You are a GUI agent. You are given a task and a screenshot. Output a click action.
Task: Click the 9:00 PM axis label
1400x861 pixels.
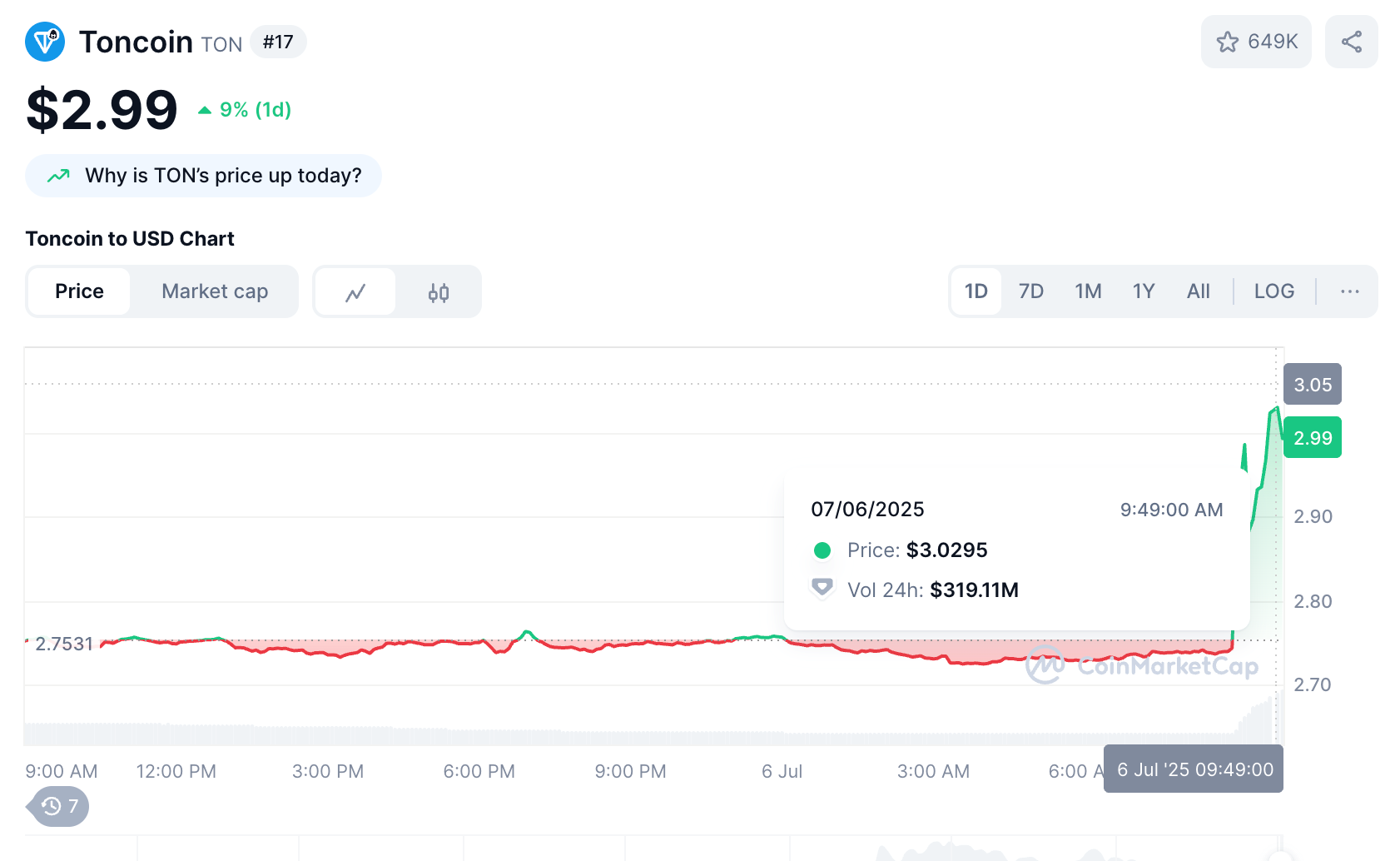click(630, 771)
